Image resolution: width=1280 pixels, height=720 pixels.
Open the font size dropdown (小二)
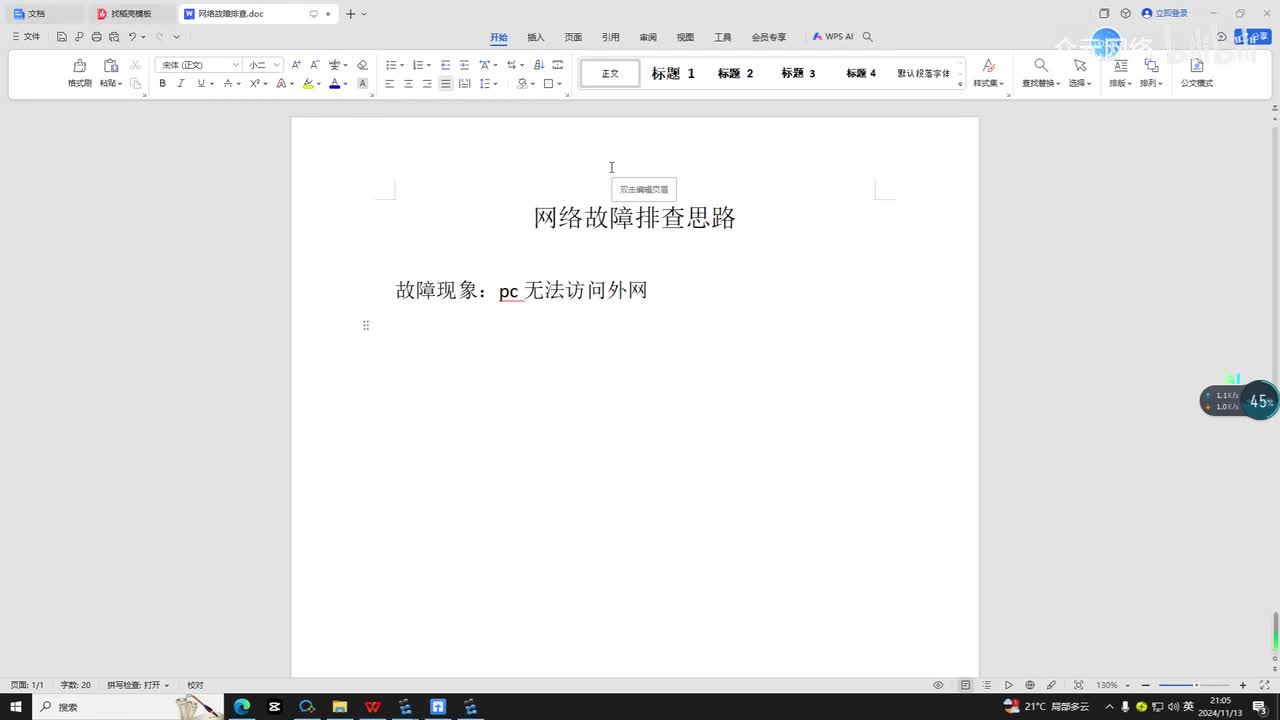277,65
